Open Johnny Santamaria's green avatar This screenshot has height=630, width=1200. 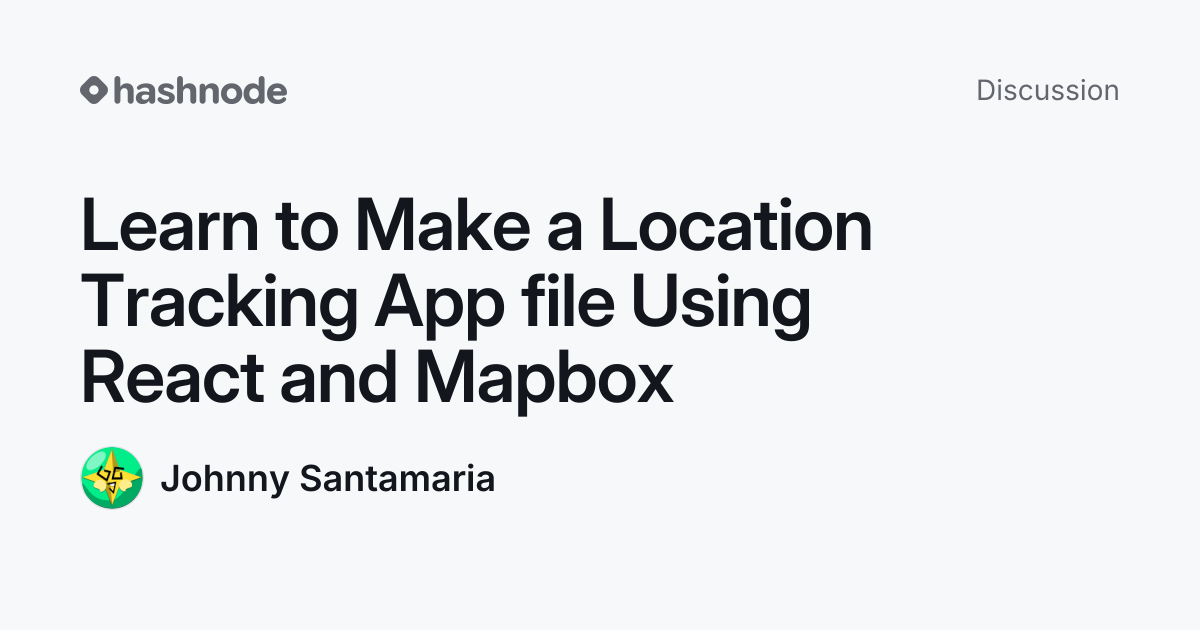click(x=111, y=478)
